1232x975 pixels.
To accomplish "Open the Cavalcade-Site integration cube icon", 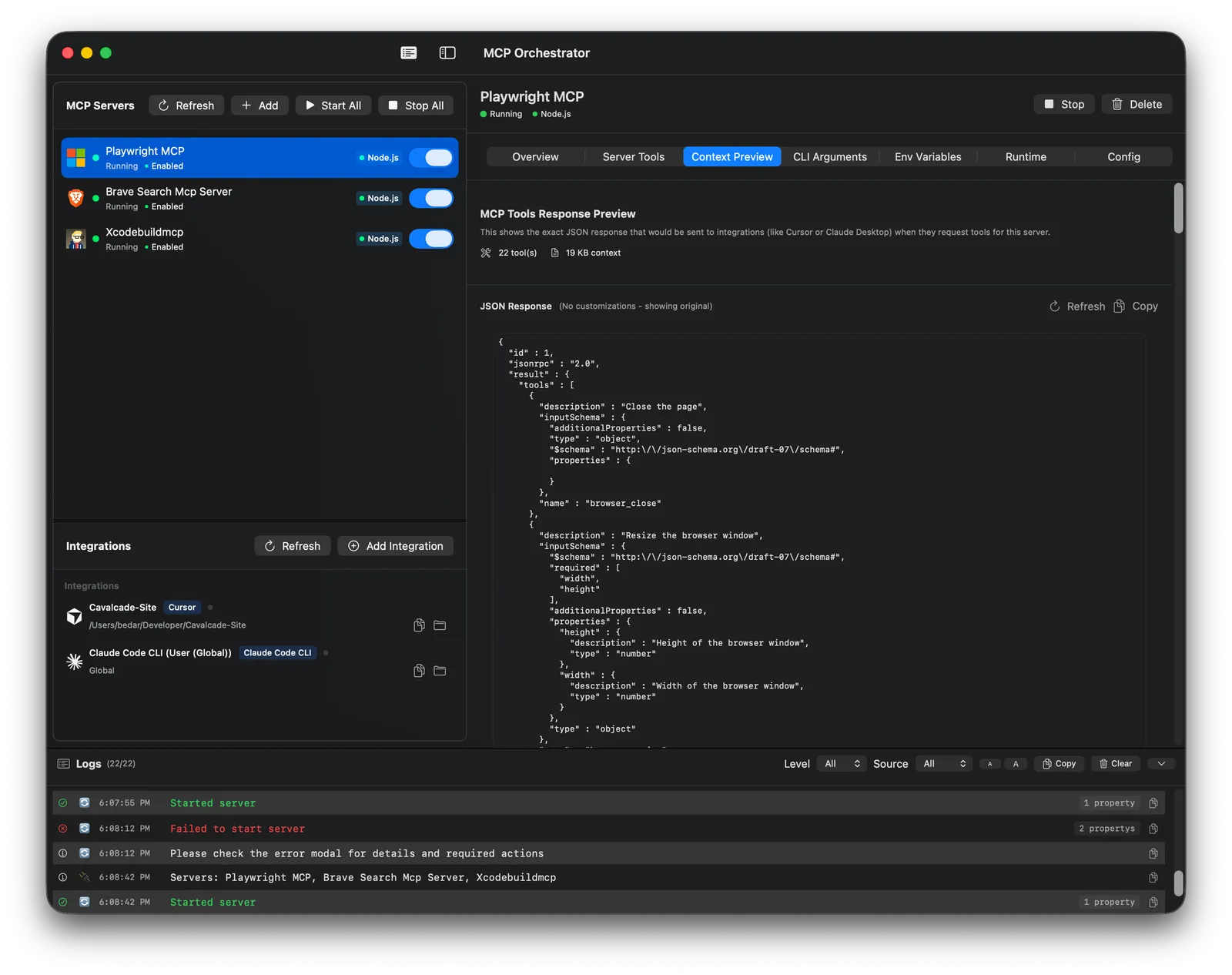I will tap(74, 615).
